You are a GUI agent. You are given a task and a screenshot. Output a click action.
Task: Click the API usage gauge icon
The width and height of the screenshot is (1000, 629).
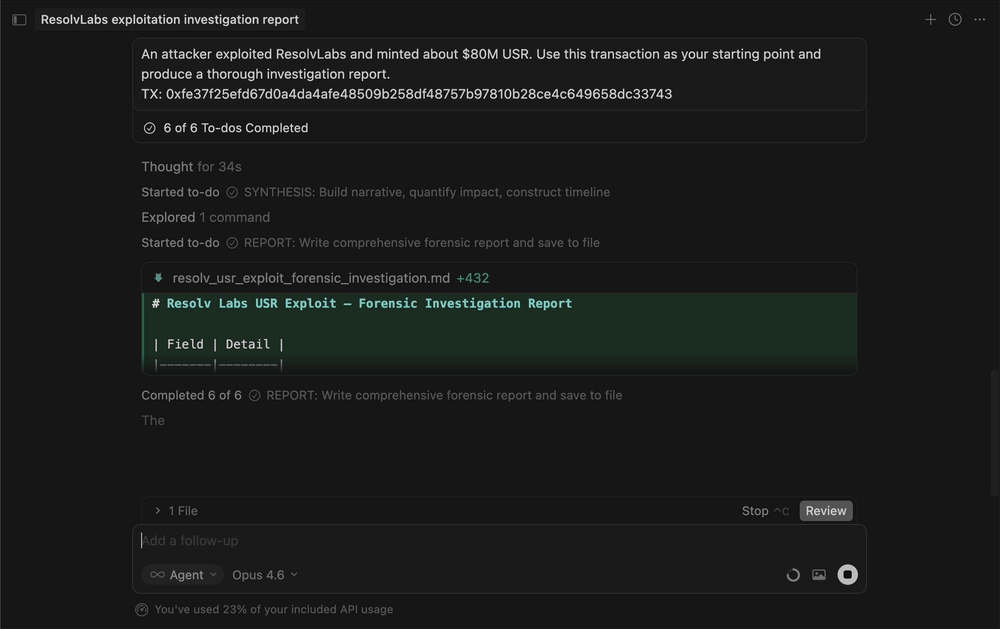pos(142,610)
